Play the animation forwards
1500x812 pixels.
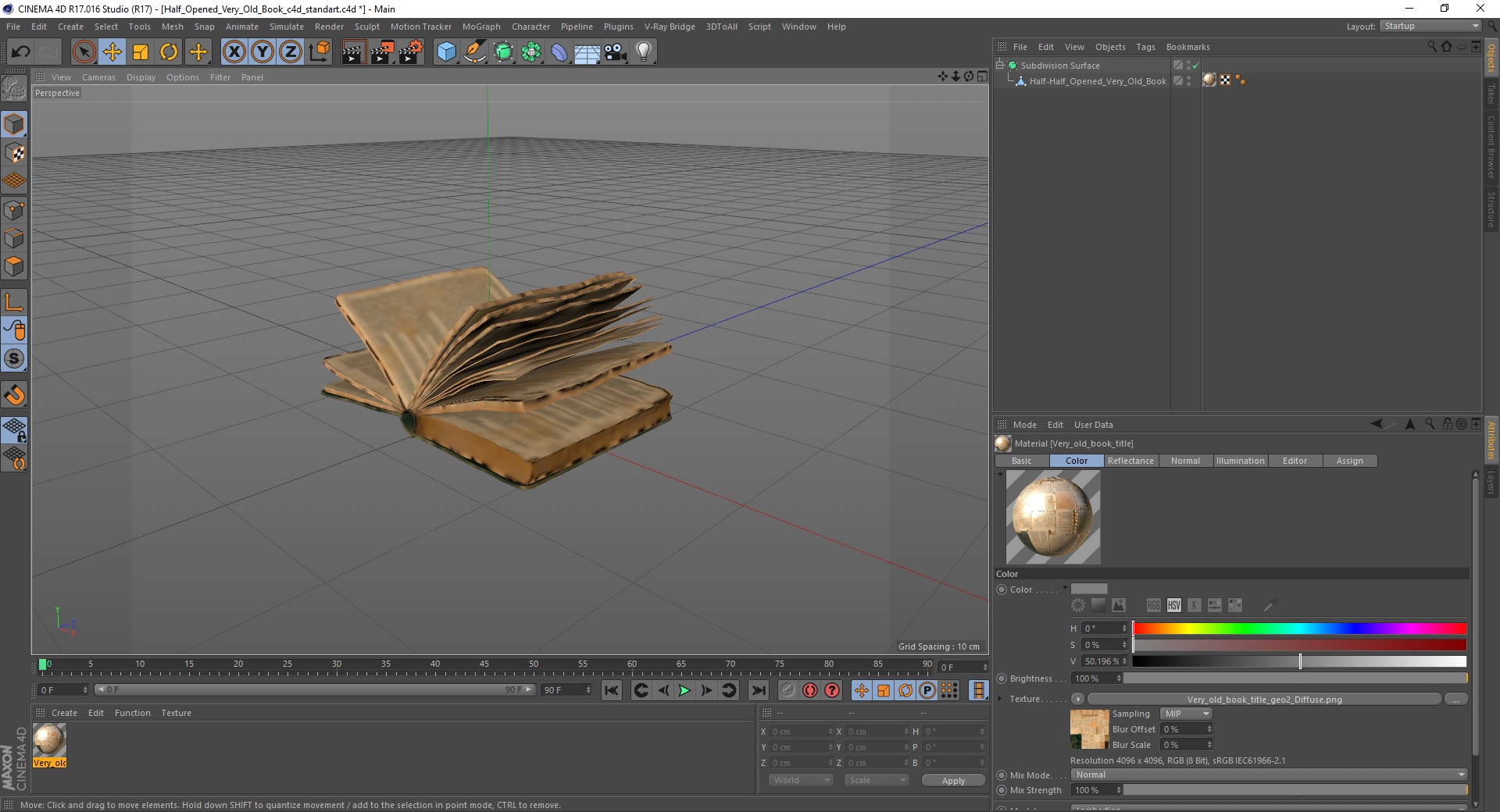684,690
